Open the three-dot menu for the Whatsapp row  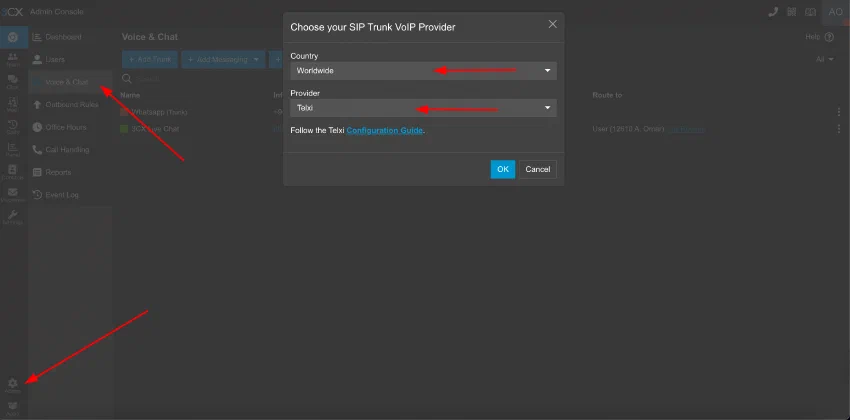[839, 112]
